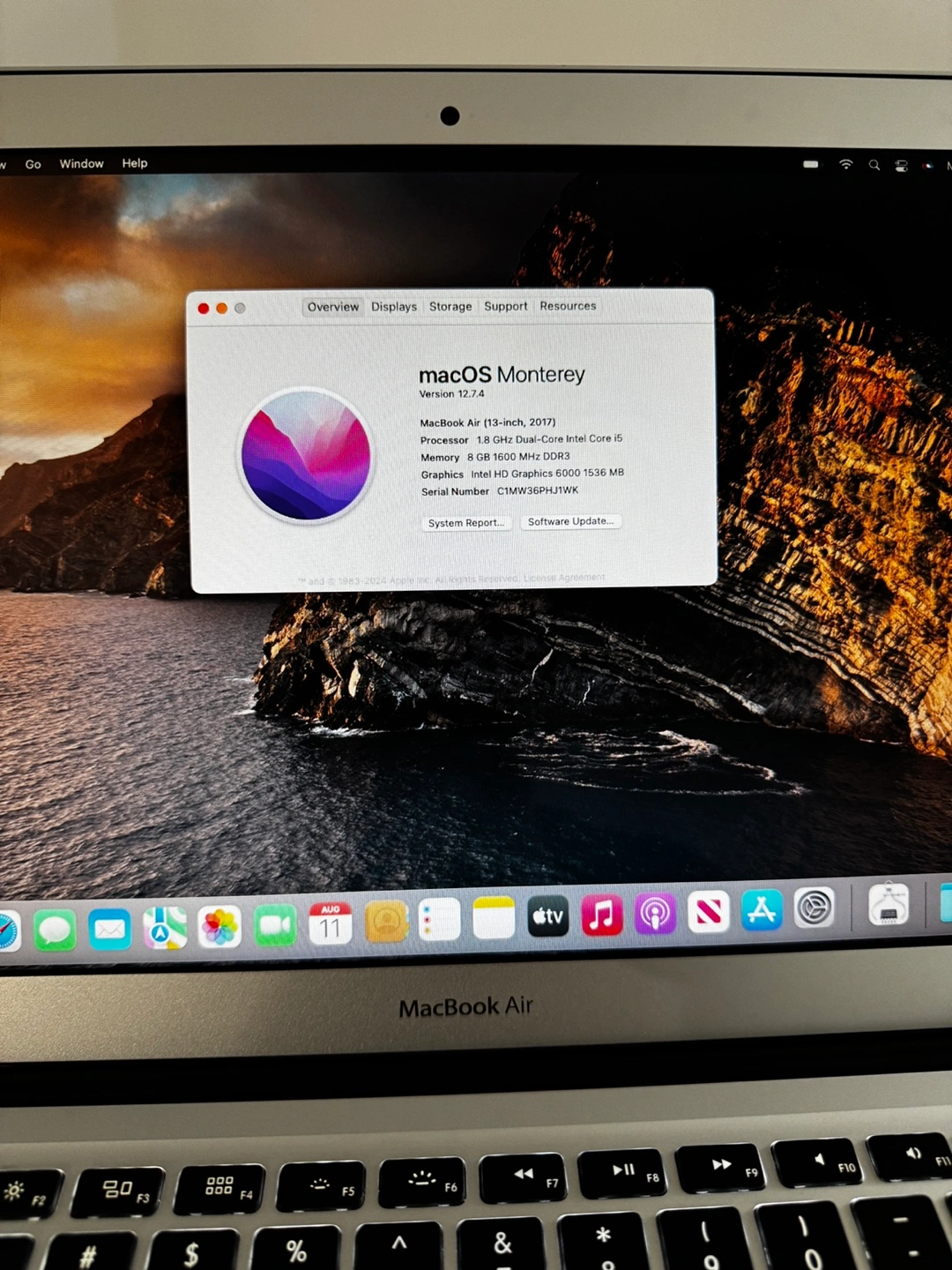Open Messages from the Dock
The width and height of the screenshot is (952, 1270).
coord(55,930)
